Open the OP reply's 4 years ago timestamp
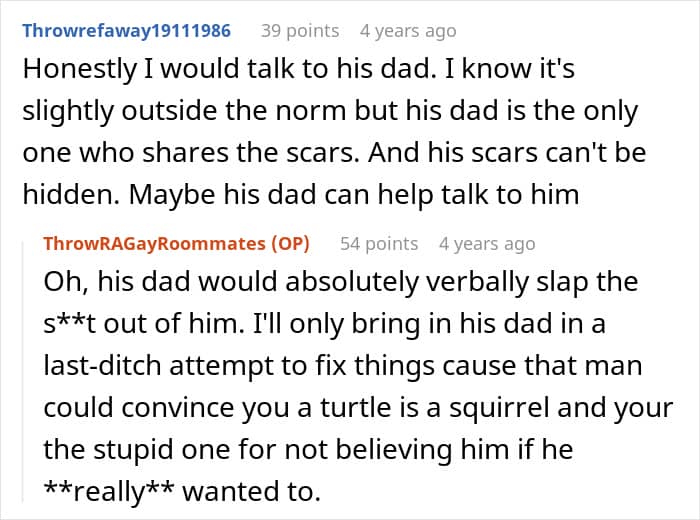This screenshot has width=700, height=520. [x=487, y=243]
